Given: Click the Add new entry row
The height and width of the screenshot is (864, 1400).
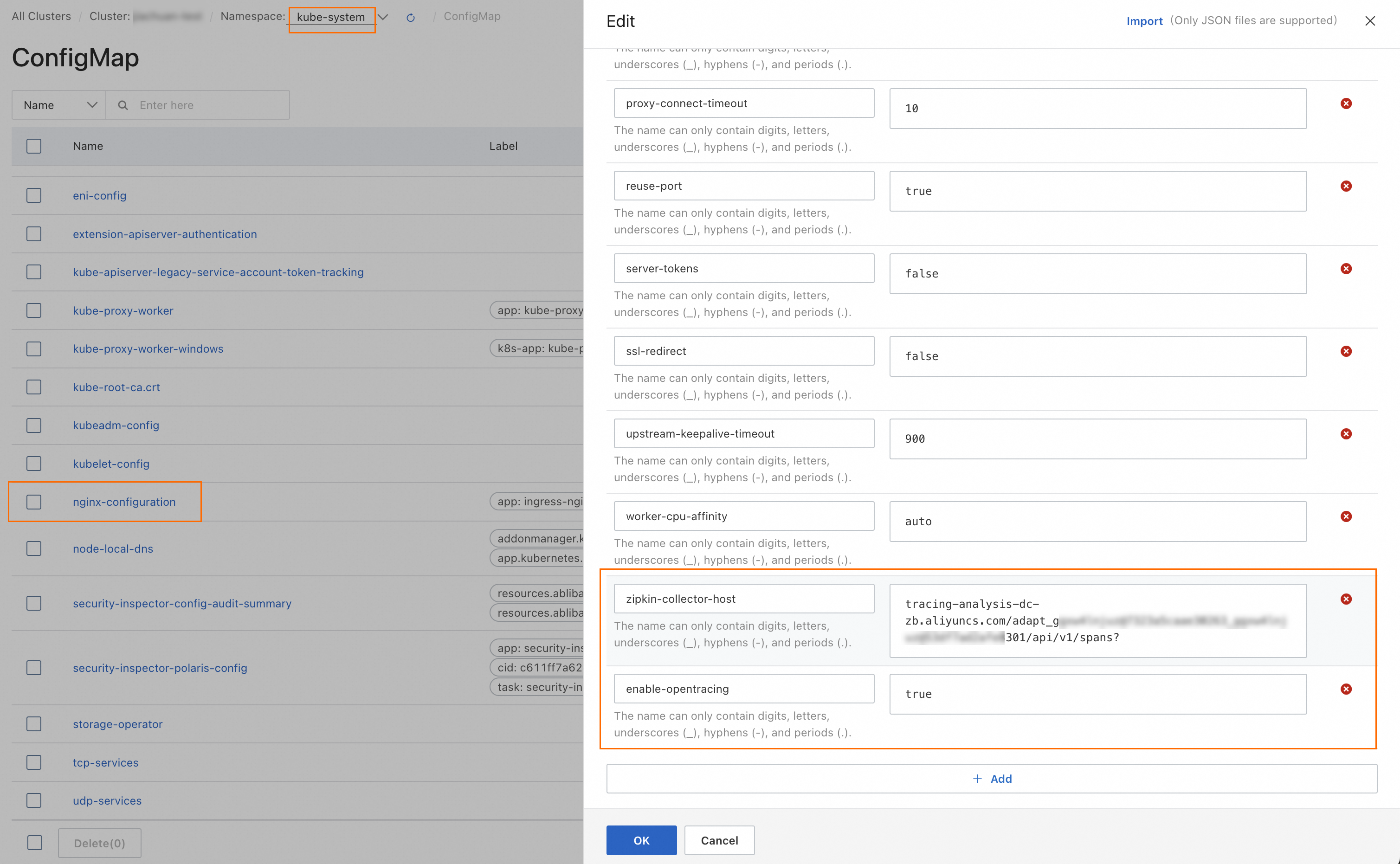Looking at the screenshot, I should [x=992, y=778].
